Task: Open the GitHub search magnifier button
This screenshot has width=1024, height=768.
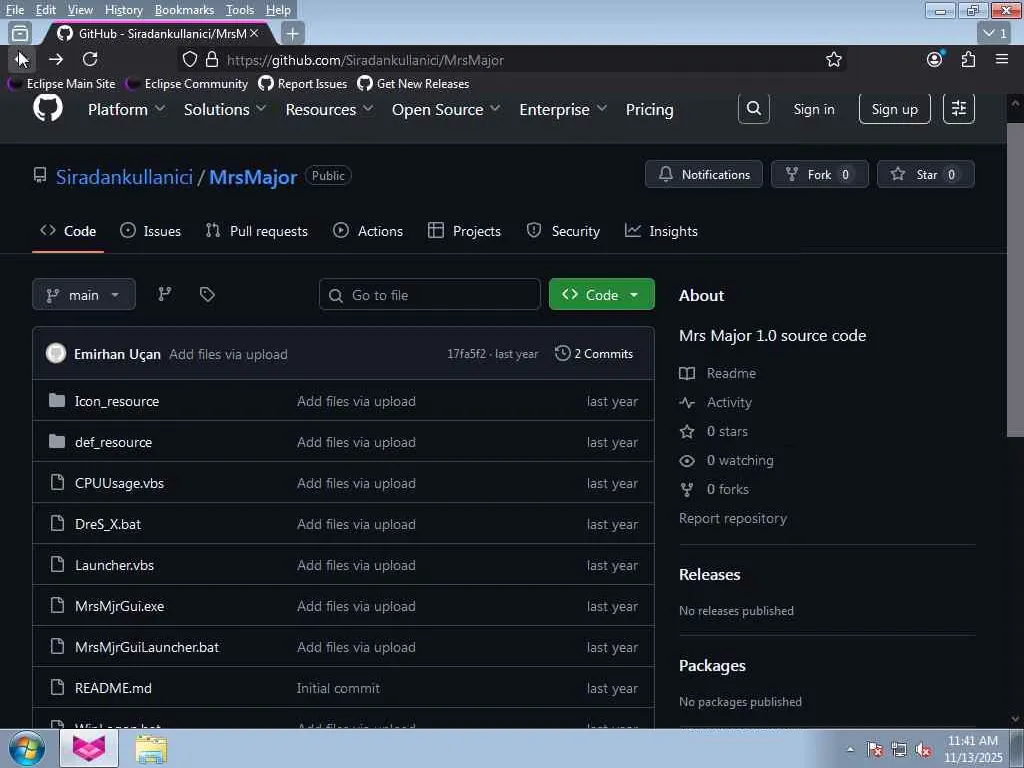Action: pos(754,108)
